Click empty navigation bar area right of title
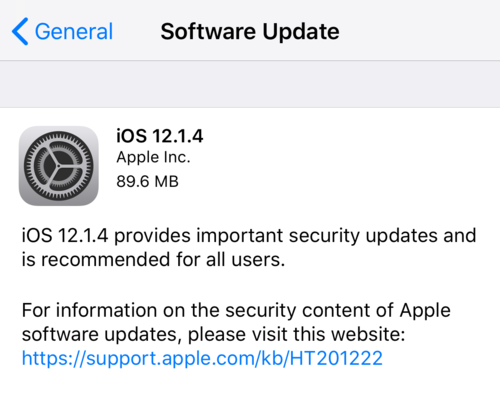 pos(420,31)
